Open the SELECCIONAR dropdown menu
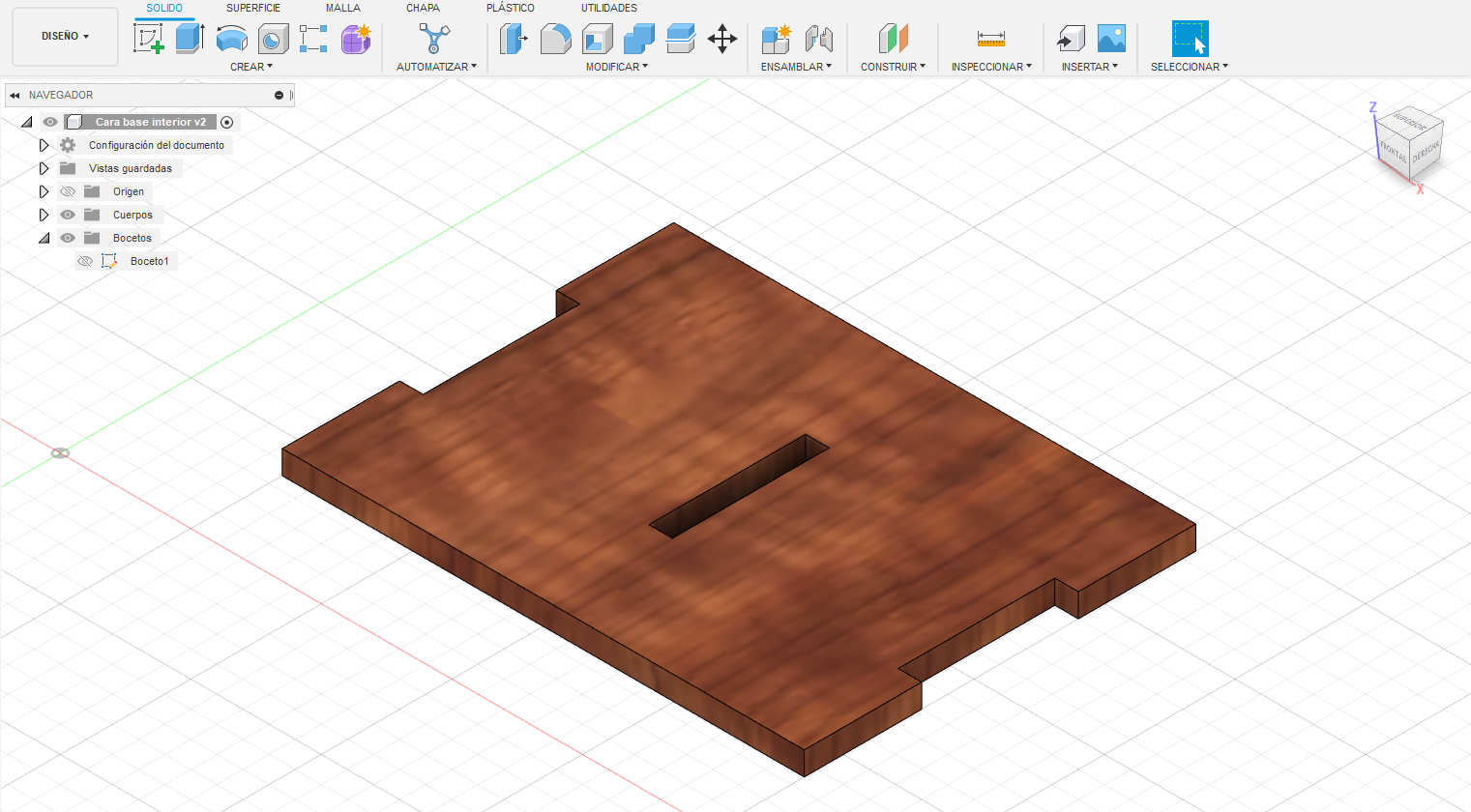This screenshot has width=1471, height=812. coord(1190,67)
